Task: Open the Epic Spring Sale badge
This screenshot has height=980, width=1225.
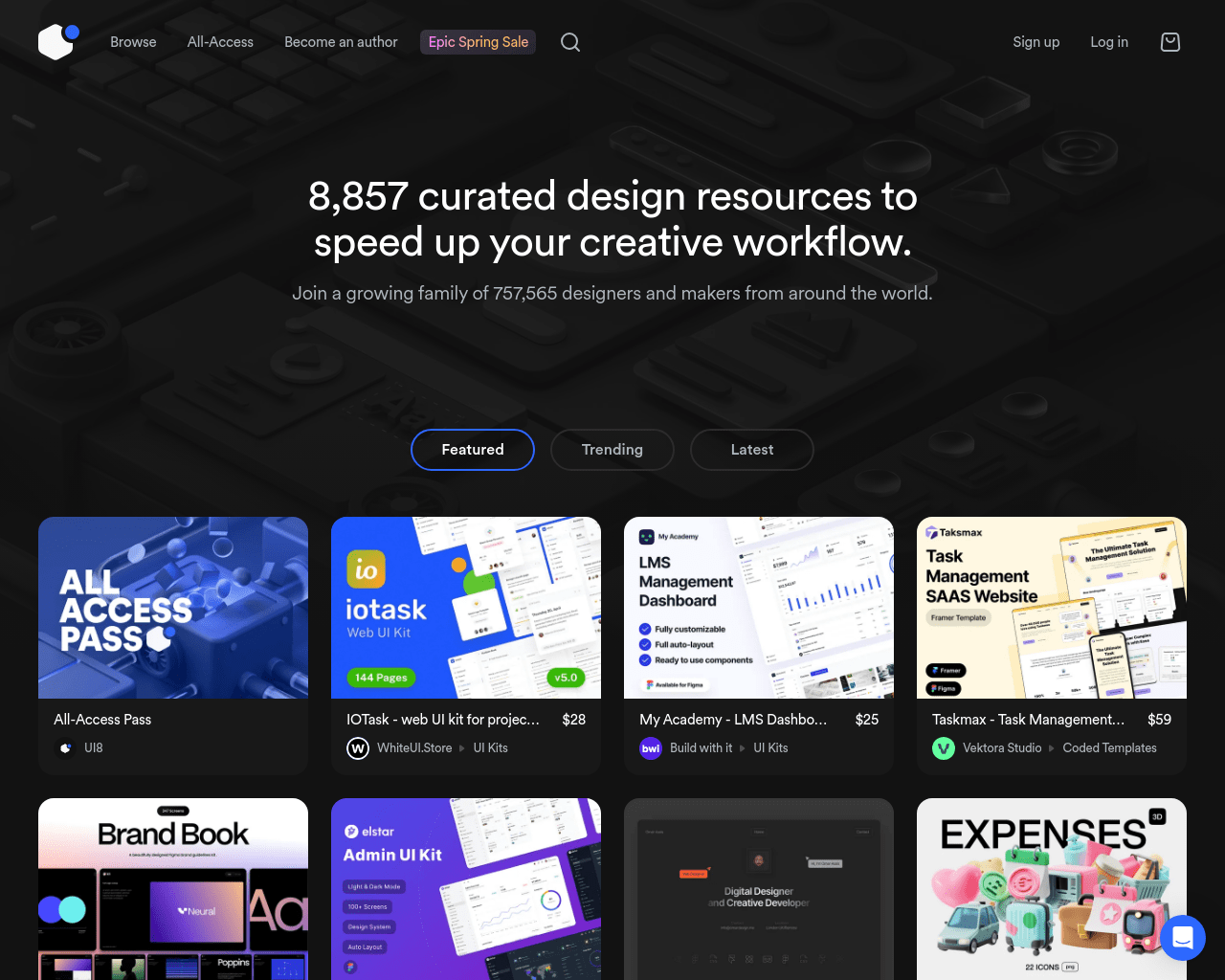Action: (x=478, y=42)
